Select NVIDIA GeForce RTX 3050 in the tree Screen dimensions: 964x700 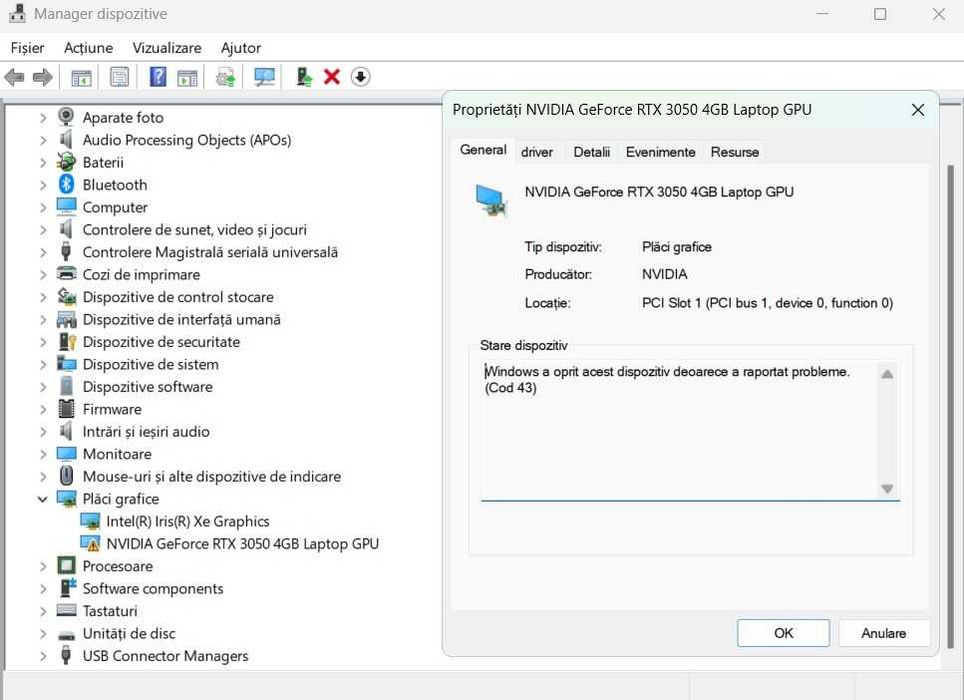point(242,543)
